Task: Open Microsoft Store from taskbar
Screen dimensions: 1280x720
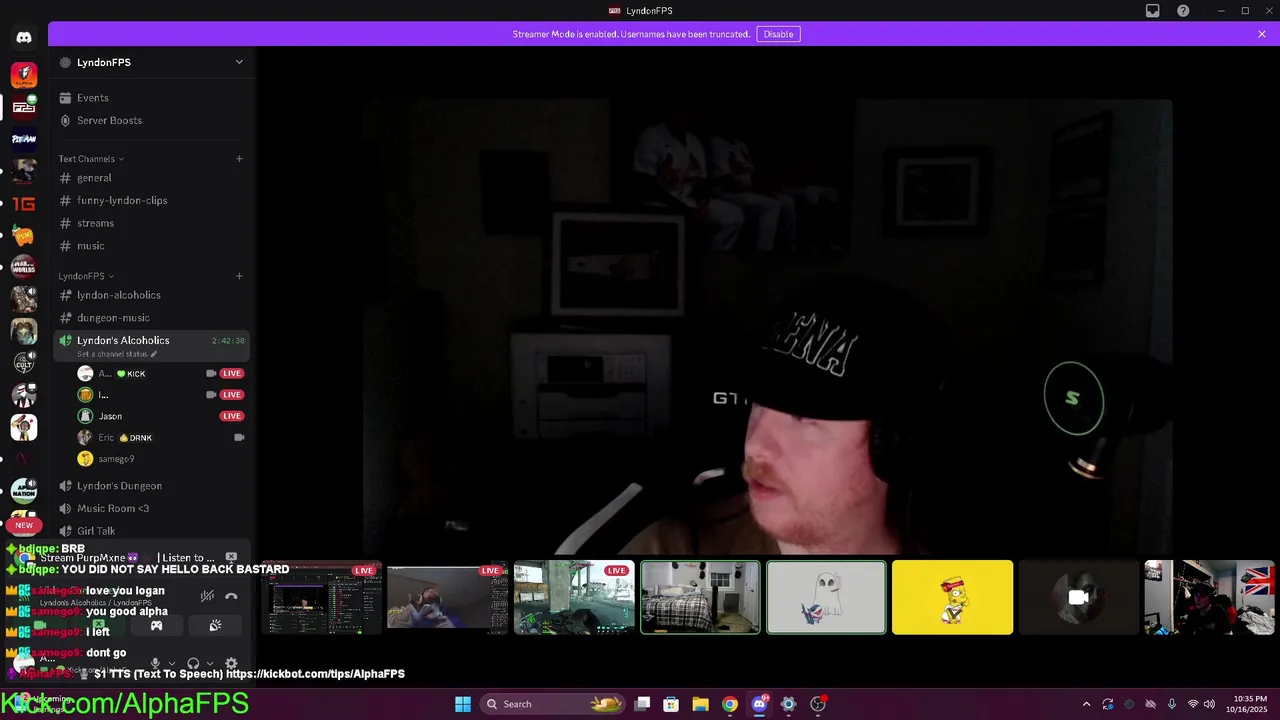Action: pos(672,704)
